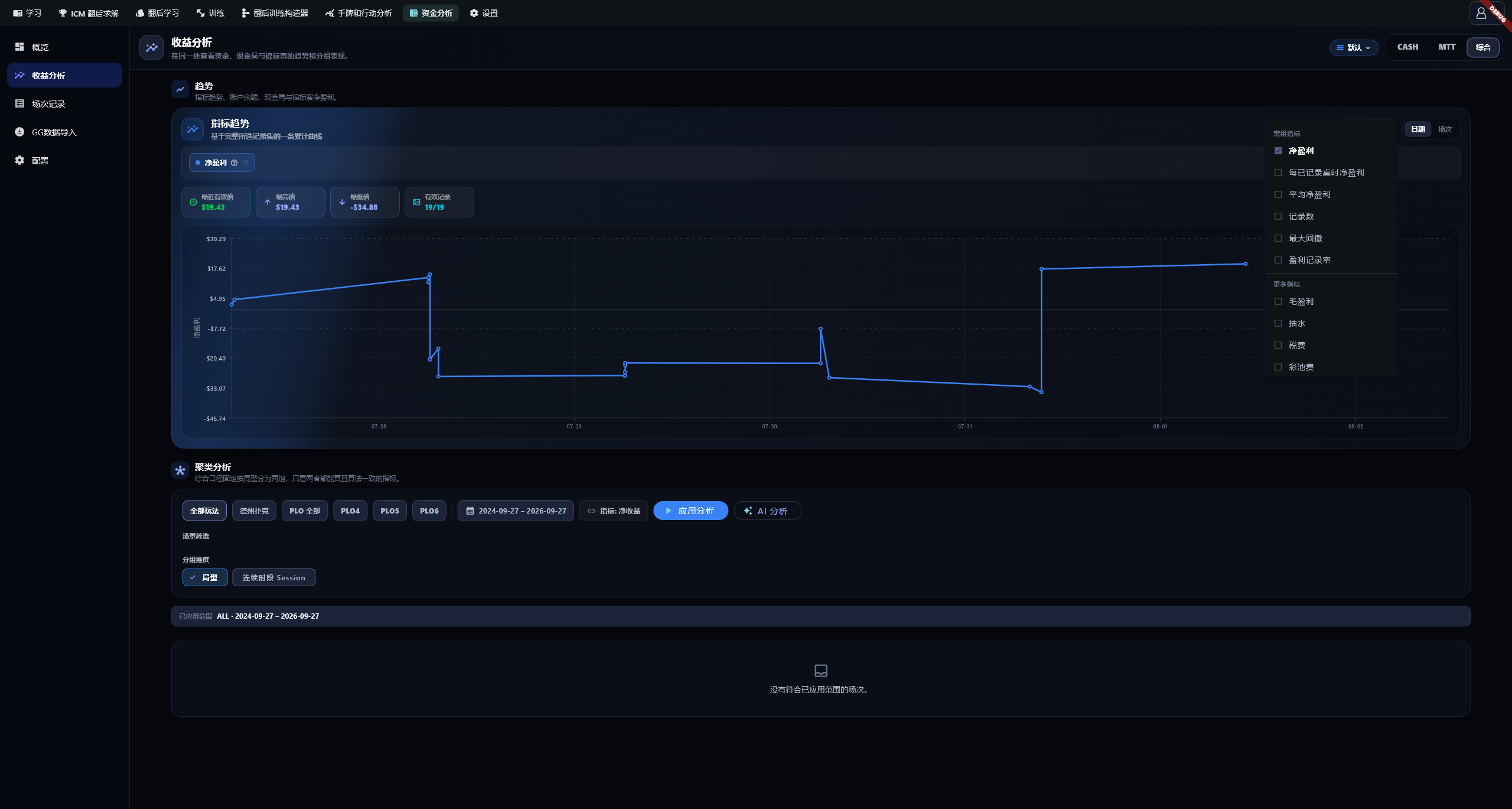Click the AI 分析 button
The height and width of the screenshot is (809, 1512).
click(767, 511)
